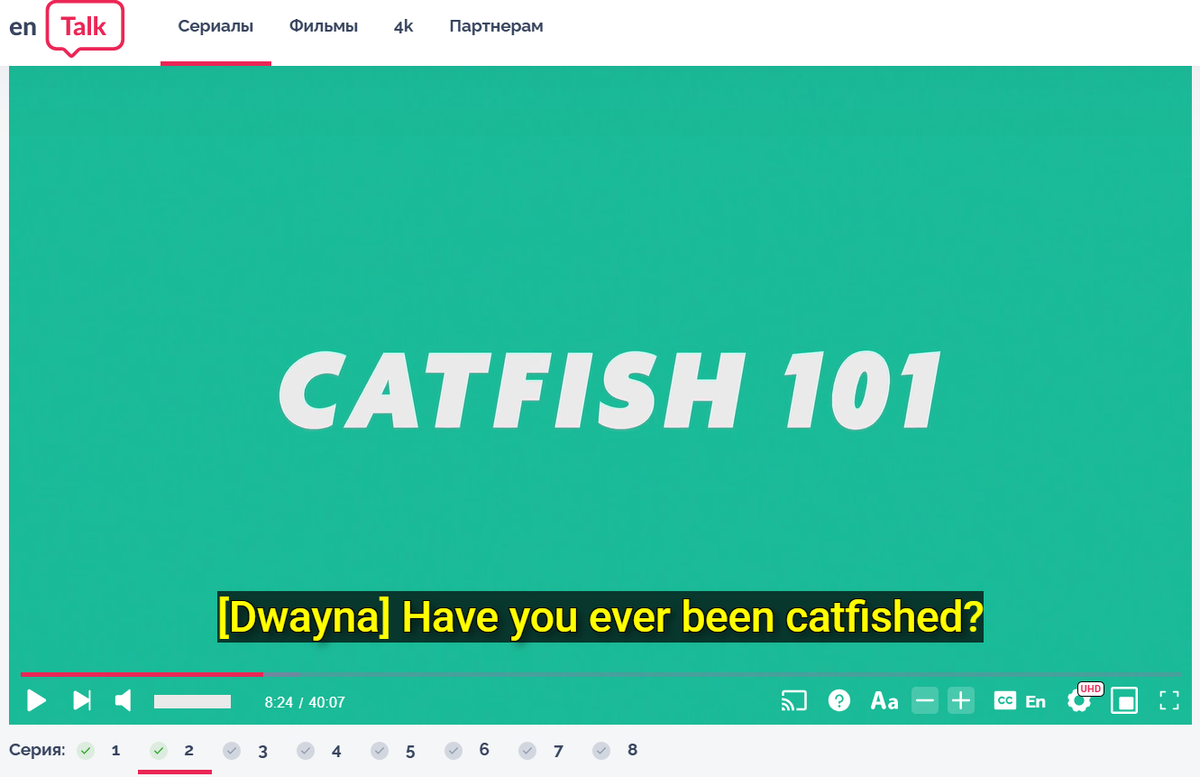Image resolution: width=1200 pixels, height=777 pixels.
Task: Mute the audio with speaker icon
Action: pyautogui.click(x=123, y=700)
